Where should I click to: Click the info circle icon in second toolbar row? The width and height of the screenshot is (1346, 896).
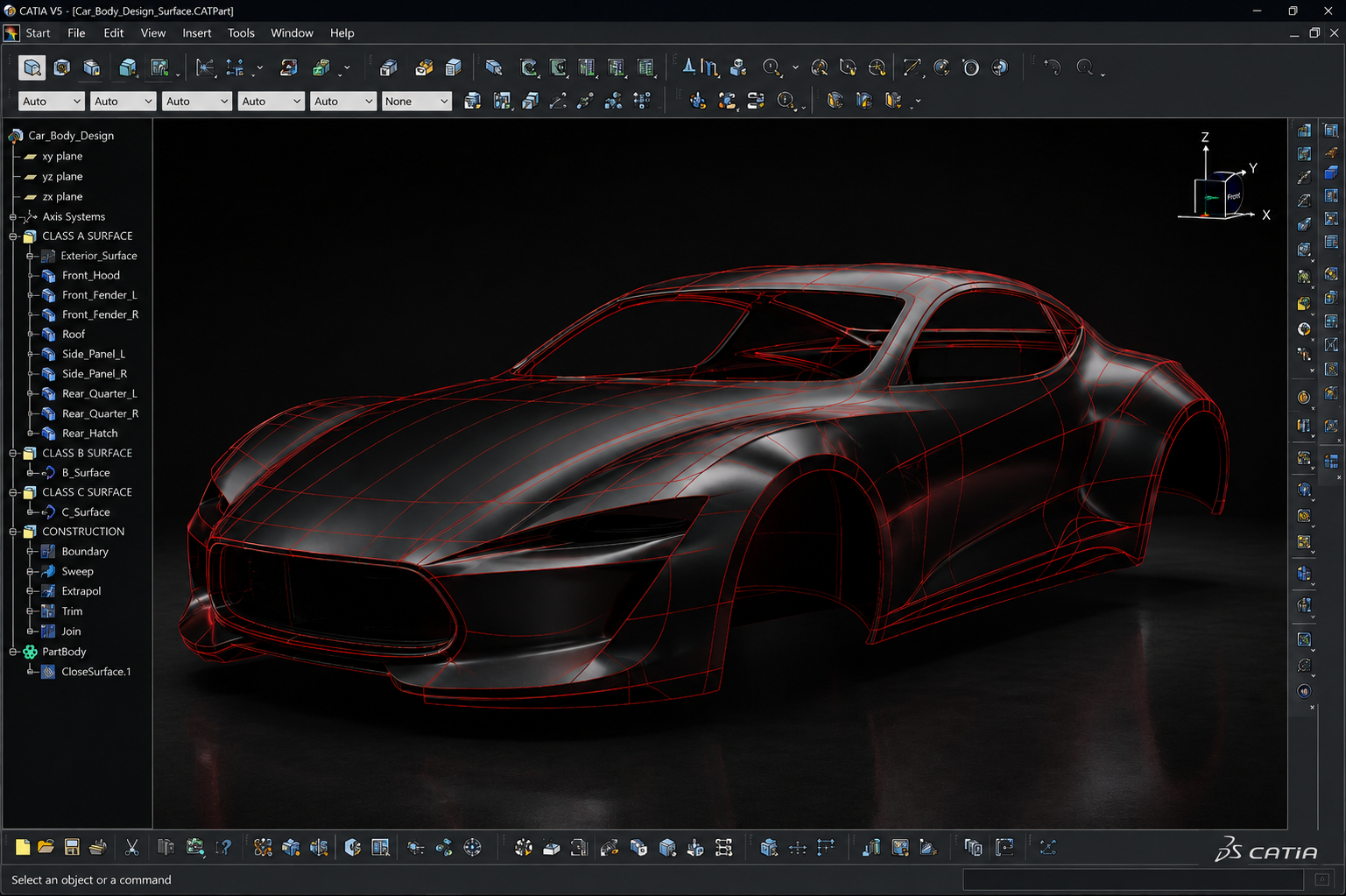(786, 101)
